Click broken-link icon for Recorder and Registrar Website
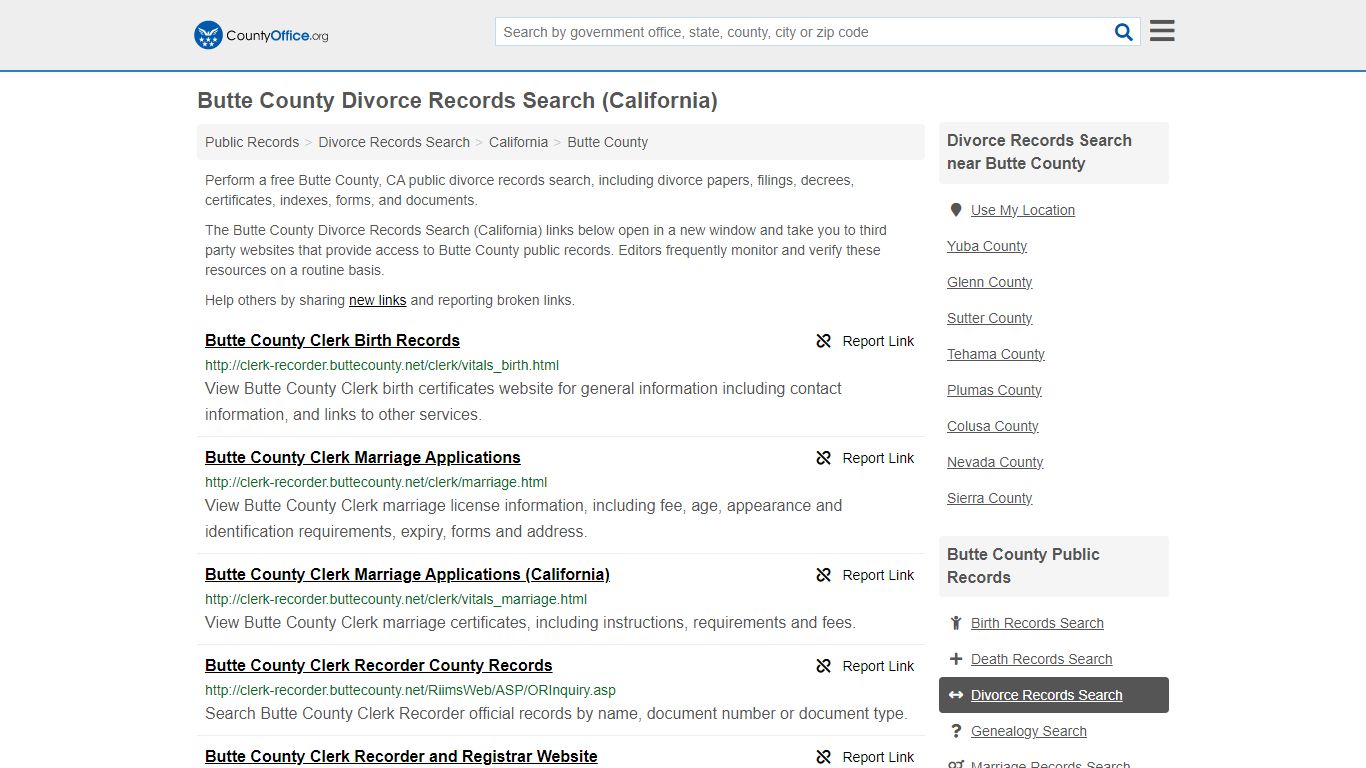1366x768 pixels. tap(824, 757)
